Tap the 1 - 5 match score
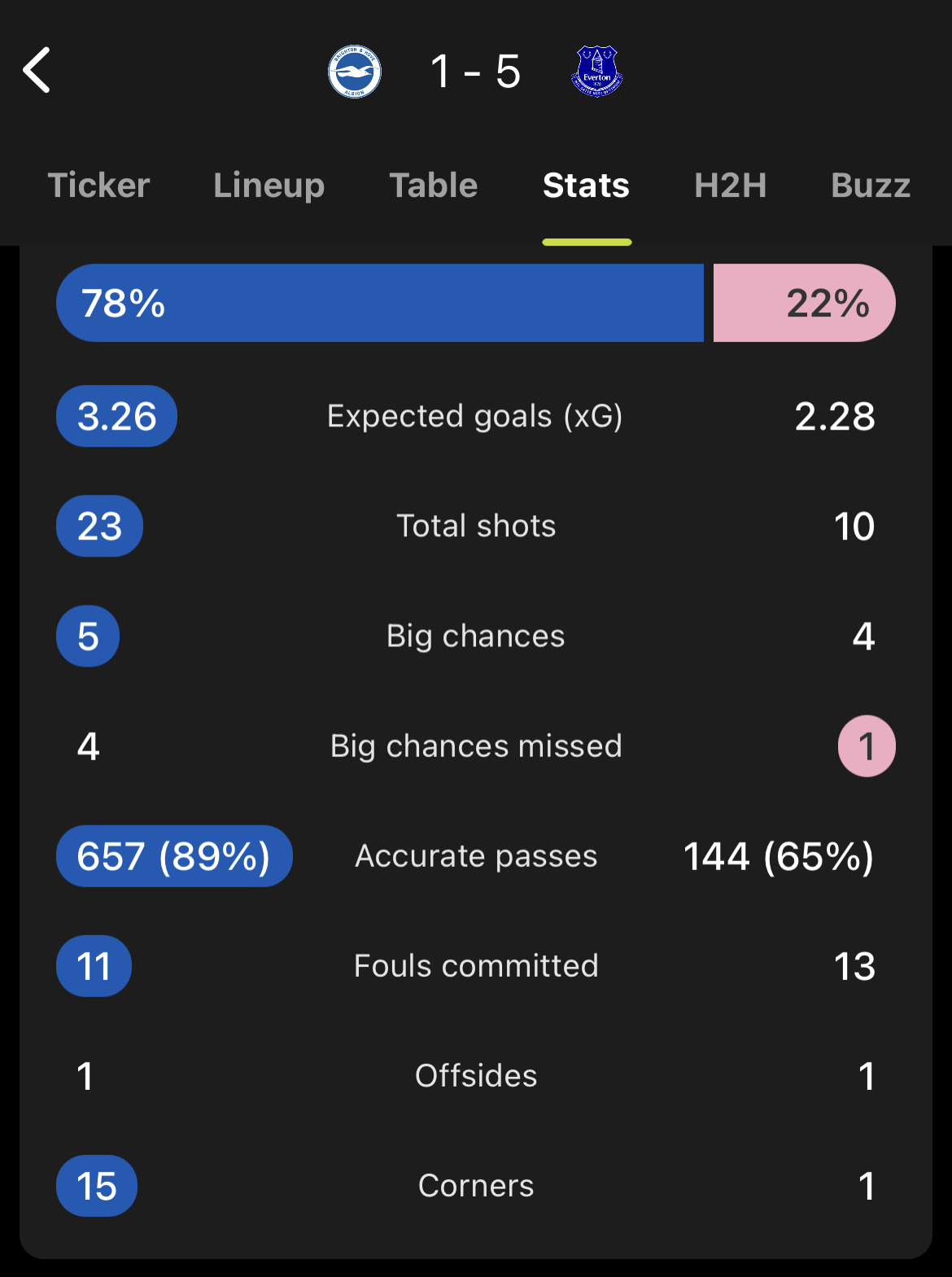The image size is (952, 1277). (475, 72)
